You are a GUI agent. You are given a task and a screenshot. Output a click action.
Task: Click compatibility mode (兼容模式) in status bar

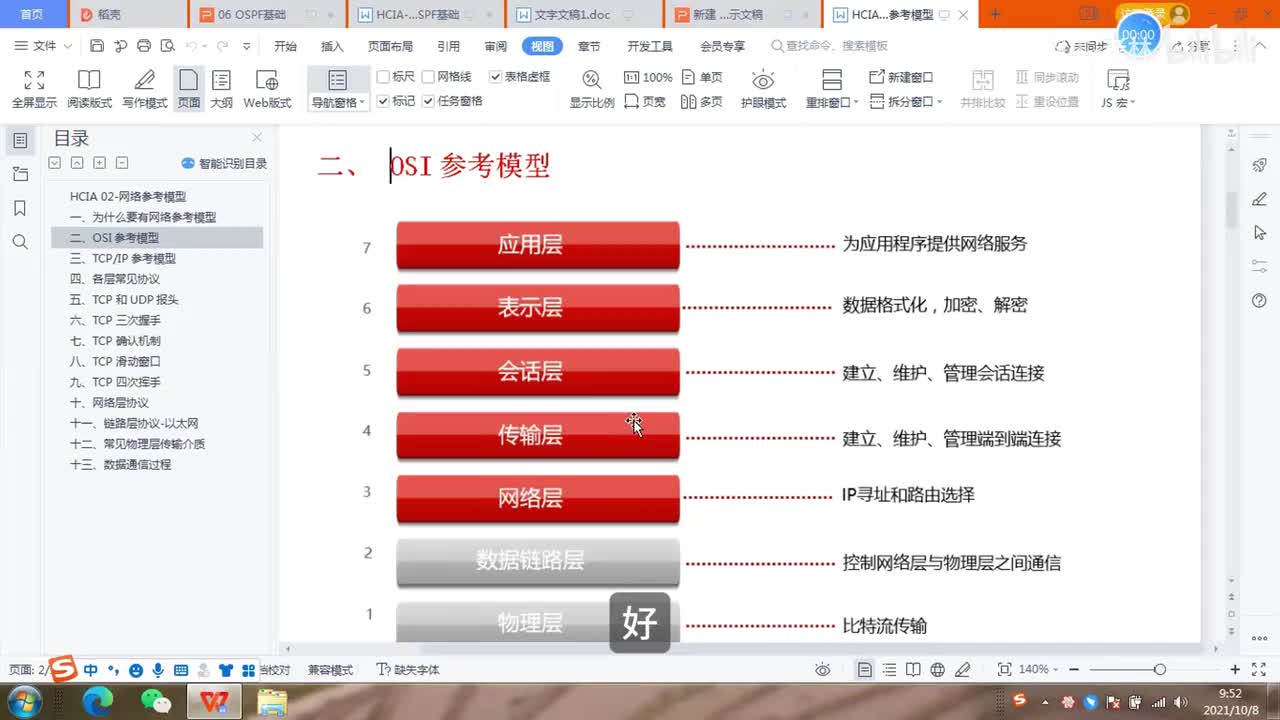coord(330,670)
